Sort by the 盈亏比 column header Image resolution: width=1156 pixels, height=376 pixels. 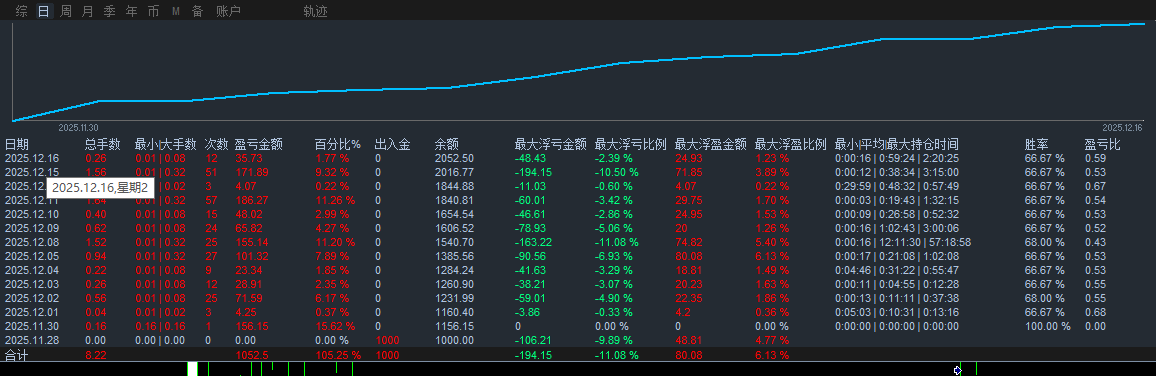coord(1102,145)
